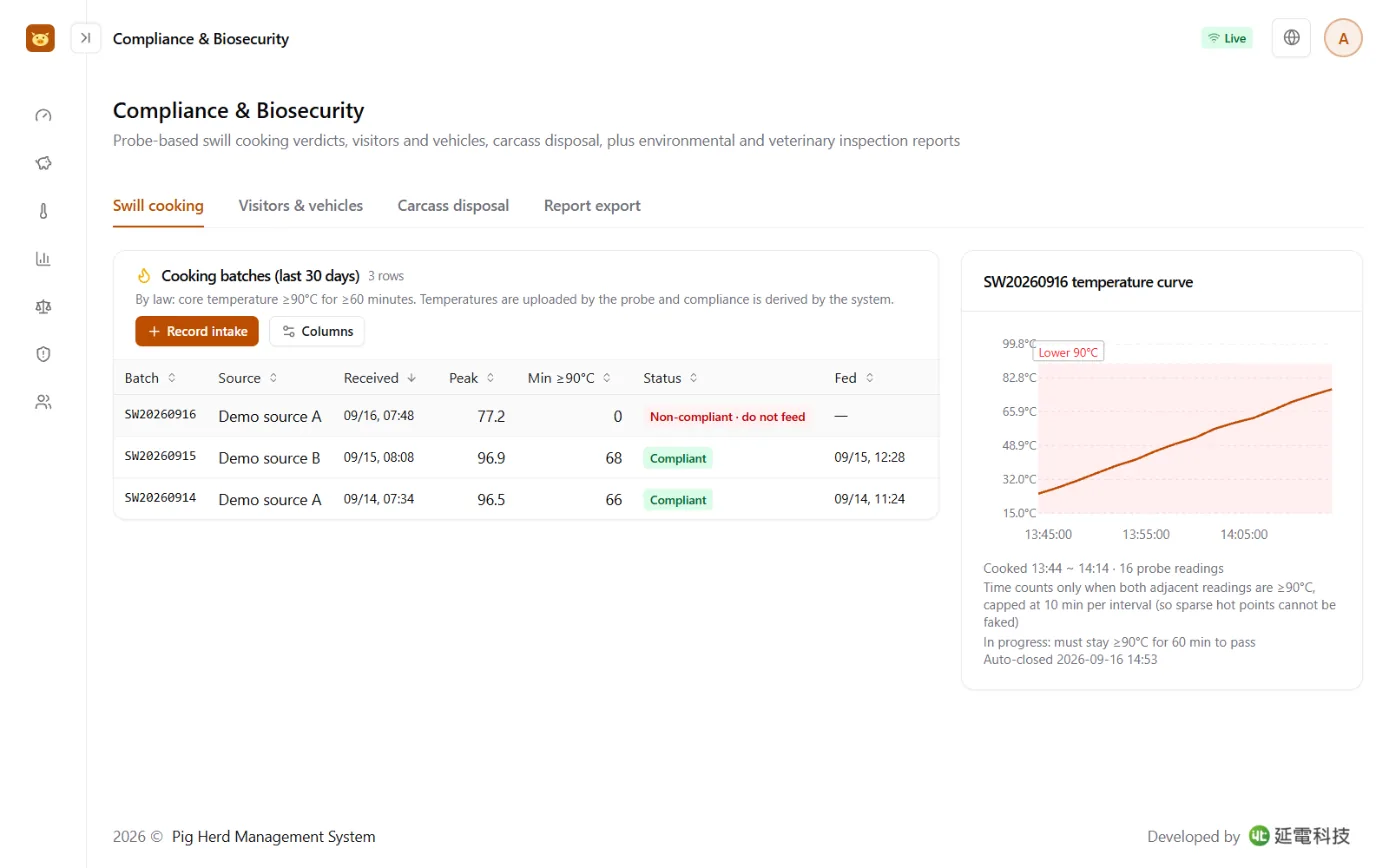Screen dimensions: 1388x868
Task: Switch to the Visitors & vehicles tab
Action: tap(301, 206)
